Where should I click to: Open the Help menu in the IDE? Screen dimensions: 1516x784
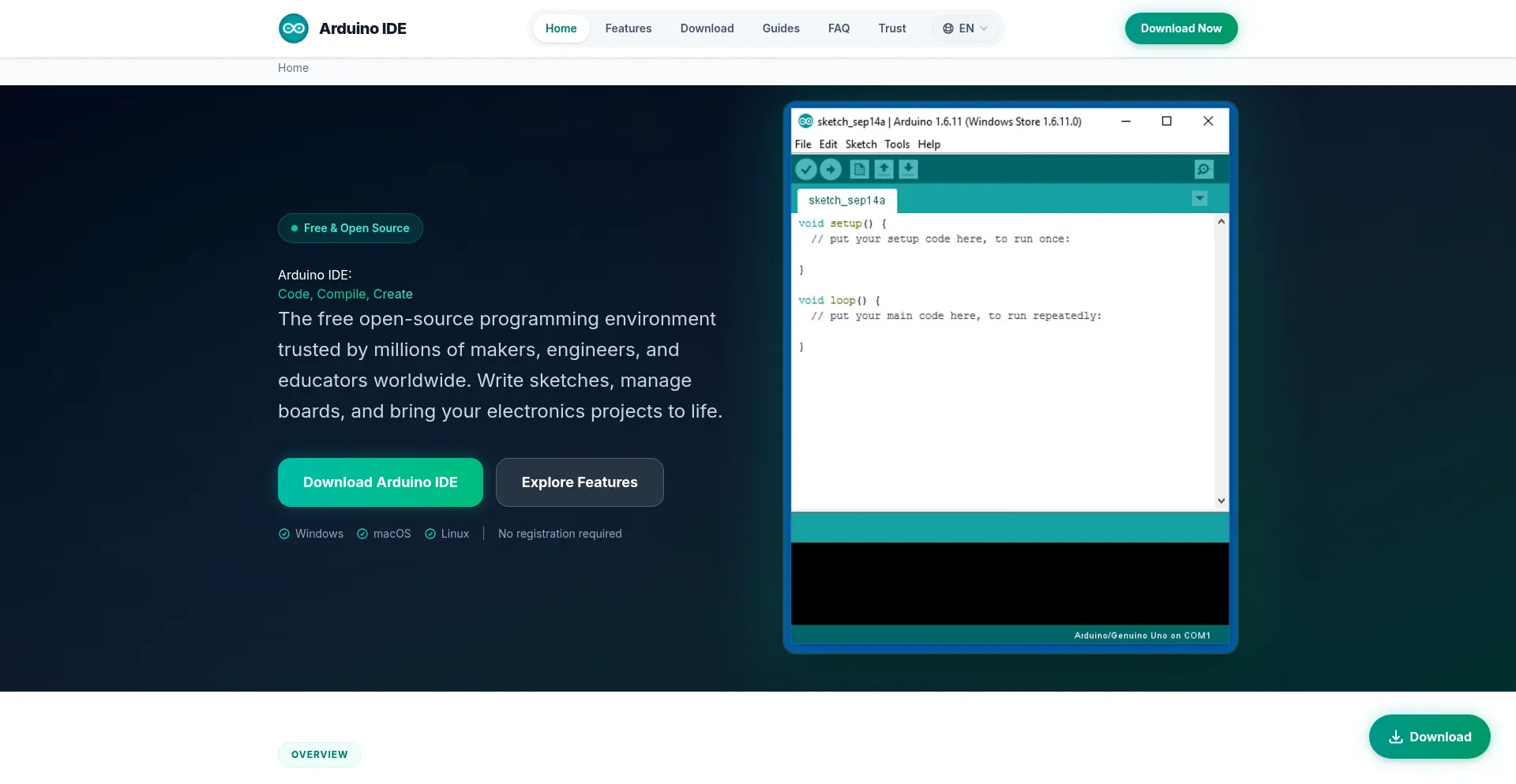click(929, 144)
